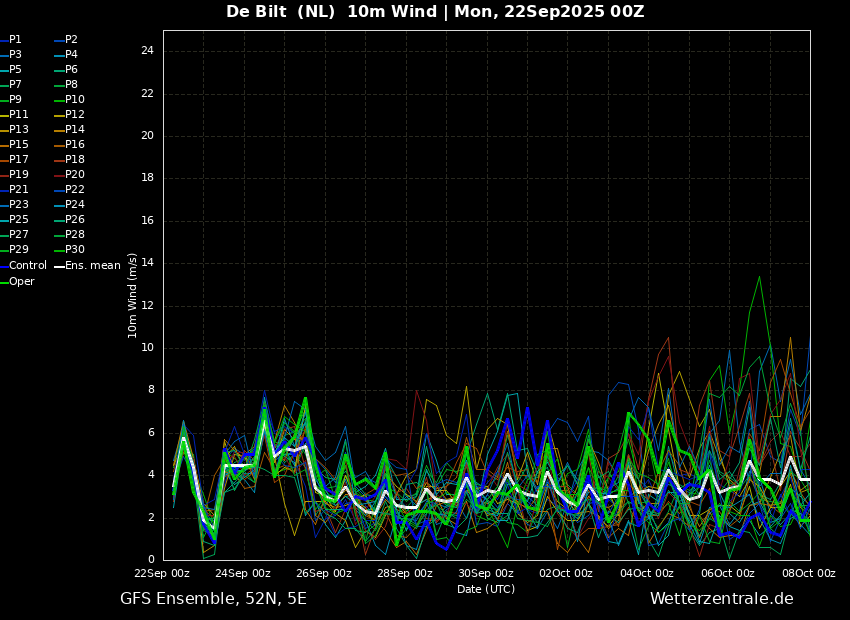Viewport: 850px width, 620px height.
Task: Click the 08Oct 00z date tick label
Action: click(x=808, y=573)
